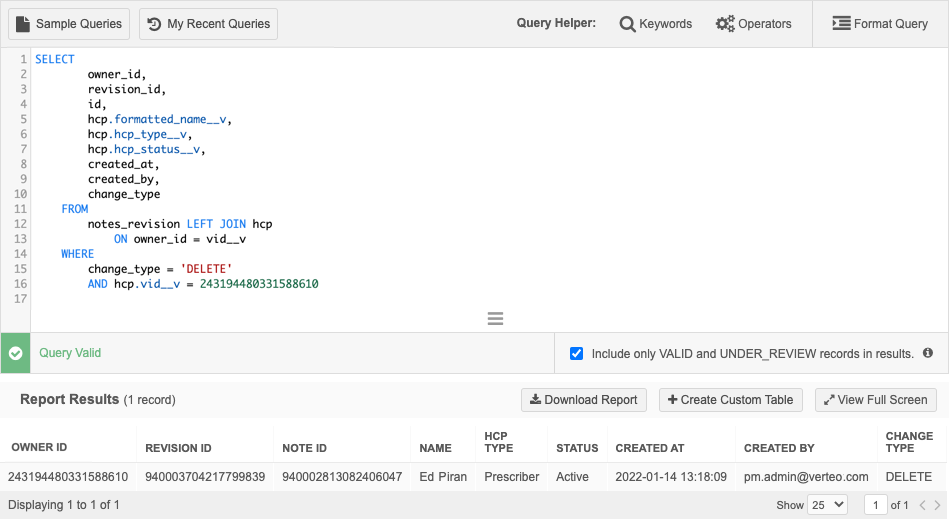This screenshot has height=519, width=952.
Task: Download the report results
Action: pyautogui.click(x=583, y=400)
